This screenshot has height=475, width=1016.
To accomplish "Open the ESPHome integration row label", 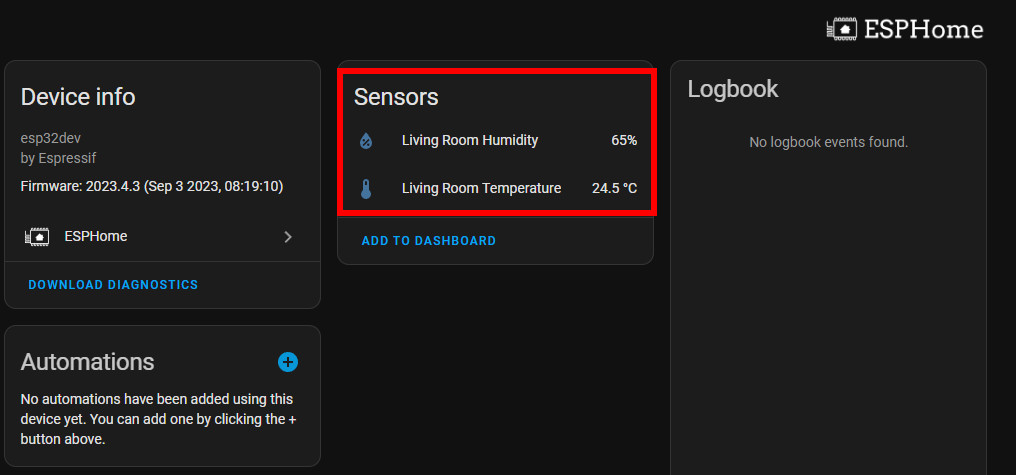I will point(95,237).
